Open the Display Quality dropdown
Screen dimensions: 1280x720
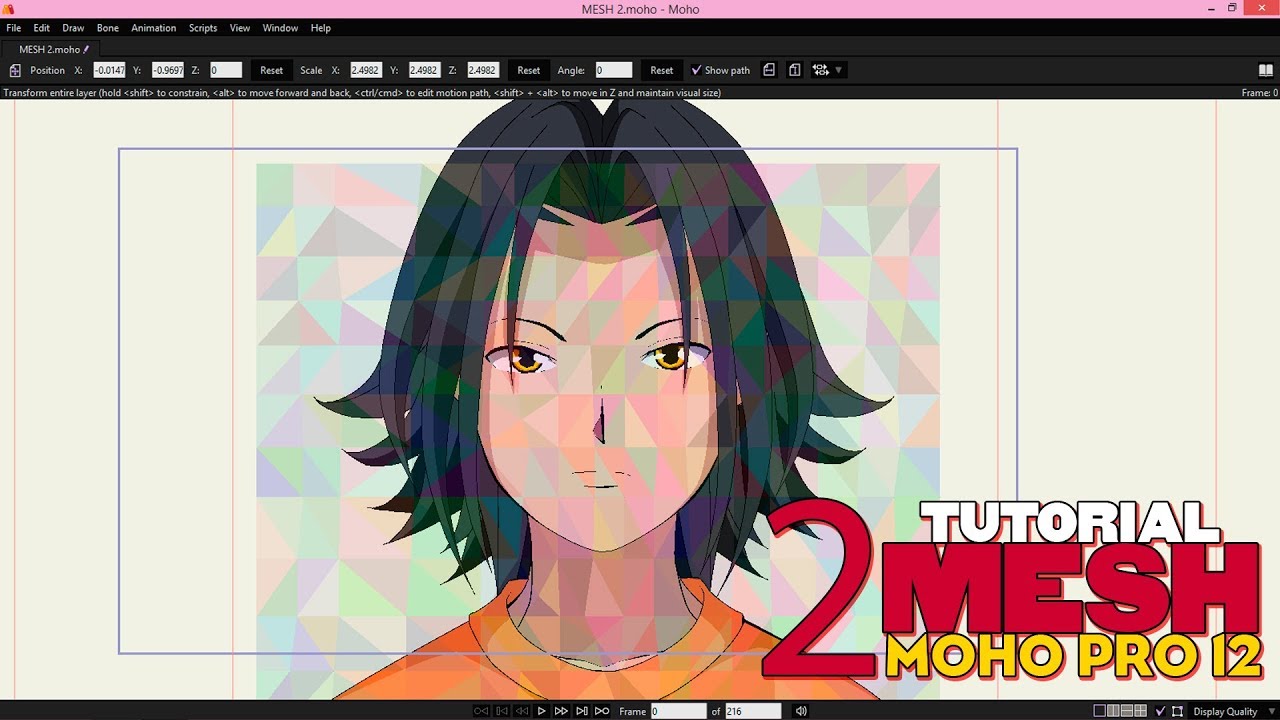(x=1233, y=711)
